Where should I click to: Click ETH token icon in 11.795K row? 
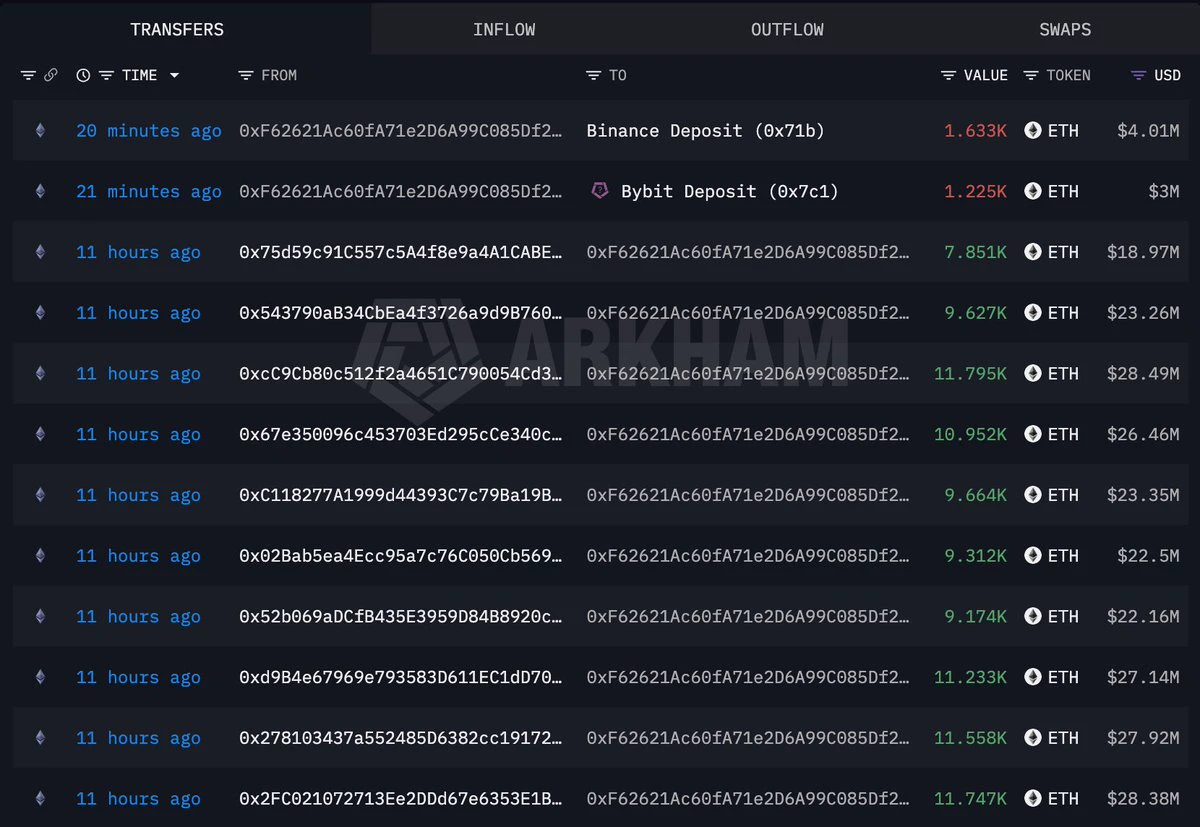(x=1032, y=373)
